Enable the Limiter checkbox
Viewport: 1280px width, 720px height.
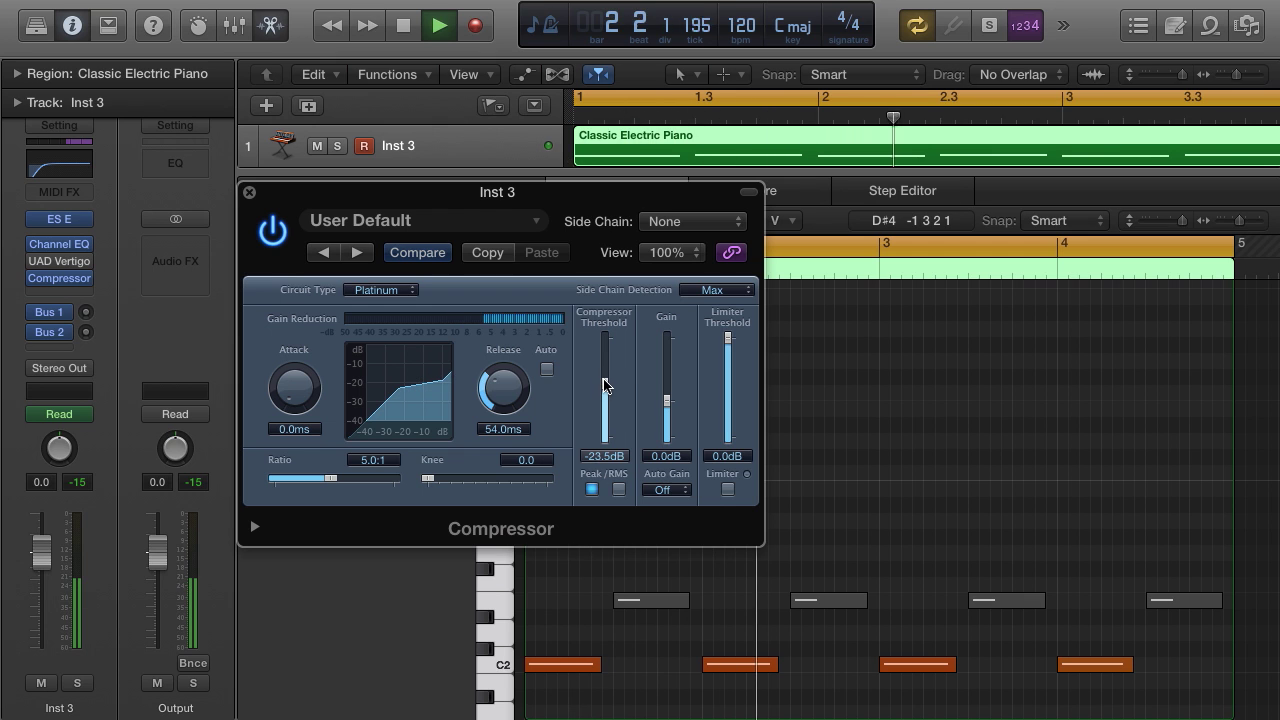[x=727, y=489]
